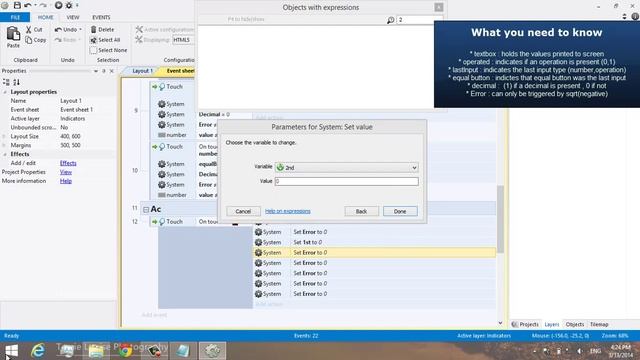The width and height of the screenshot is (640, 360).
Task: Click the ribbon help icon at top right
Action: point(635,16)
